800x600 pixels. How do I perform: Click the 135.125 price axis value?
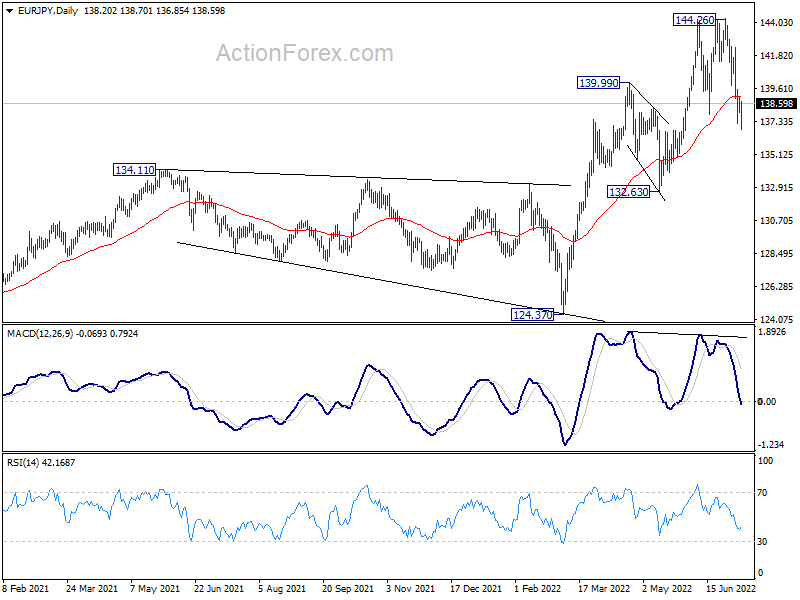(x=777, y=155)
